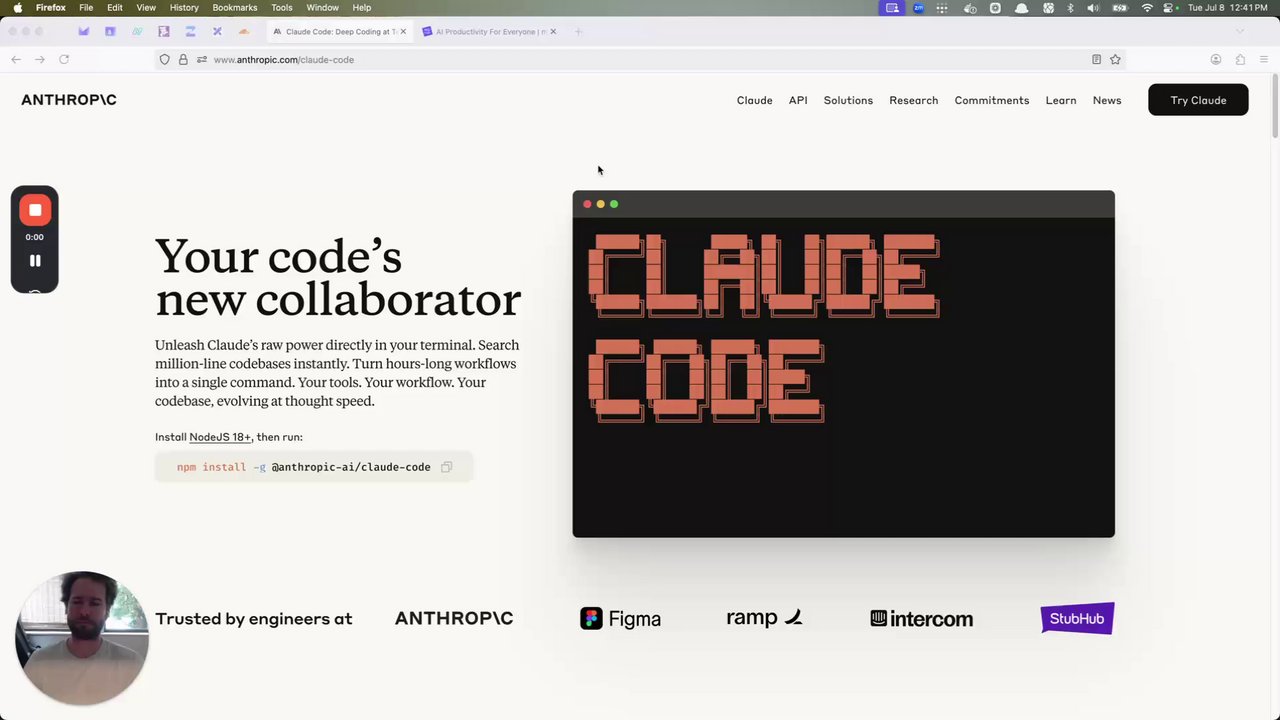Switch to AI Productivity For Everyone tab

[490, 31]
